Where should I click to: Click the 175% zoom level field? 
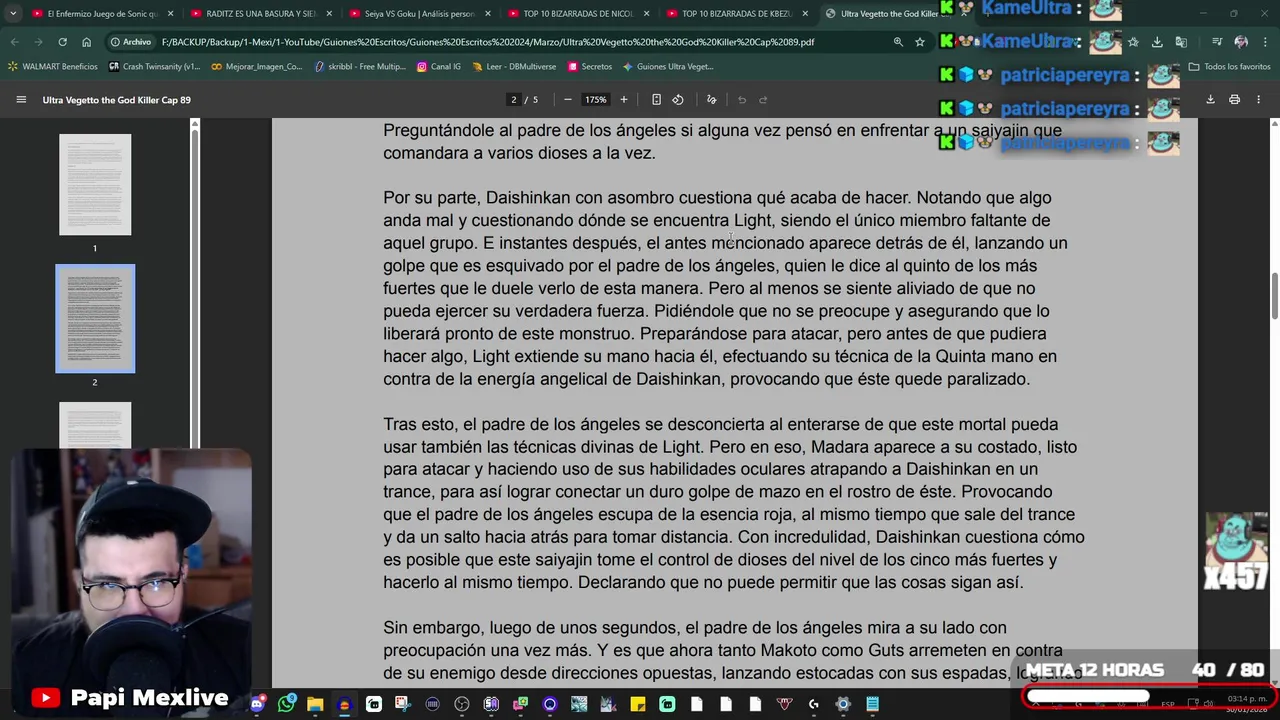596,100
